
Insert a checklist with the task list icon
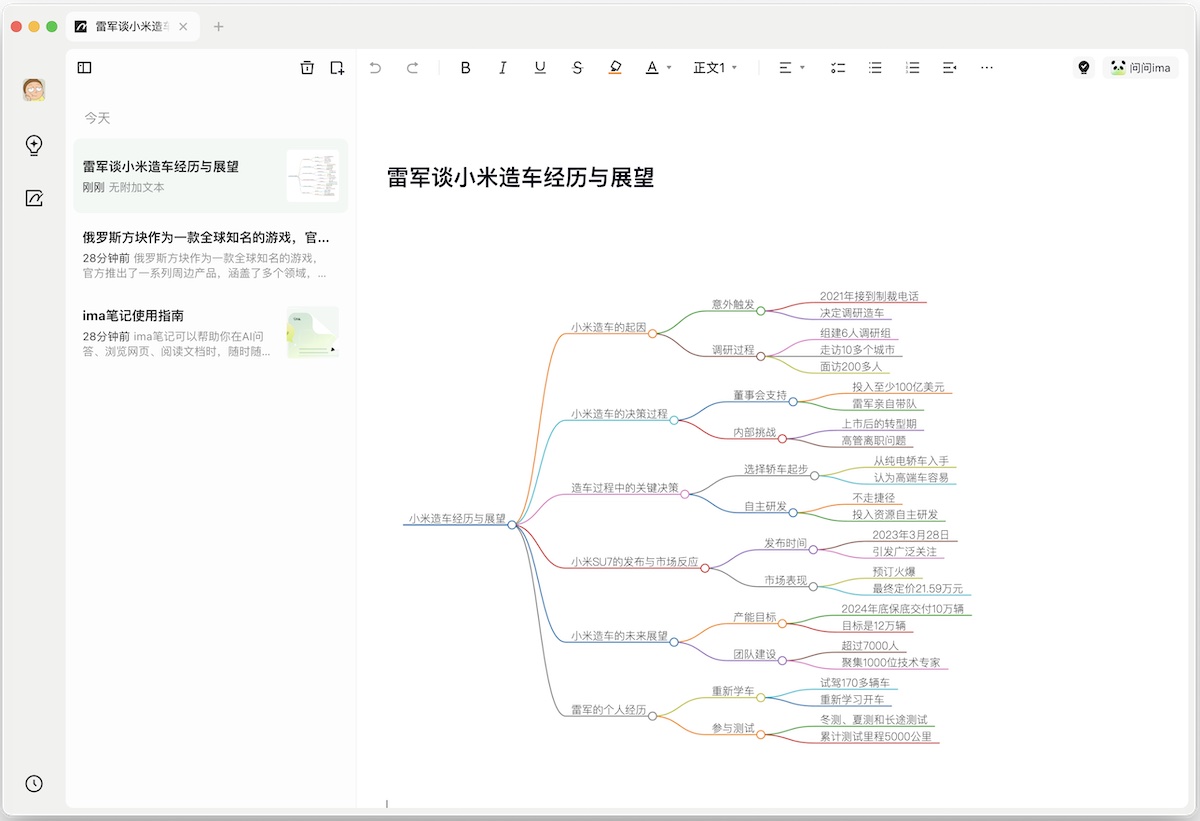pos(838,68)
